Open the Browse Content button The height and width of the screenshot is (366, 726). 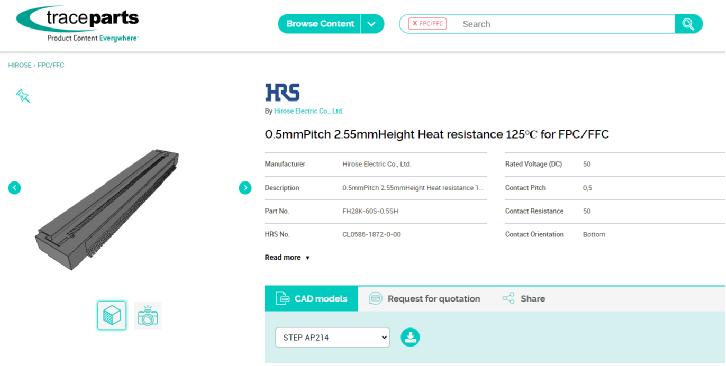[319, 24]
